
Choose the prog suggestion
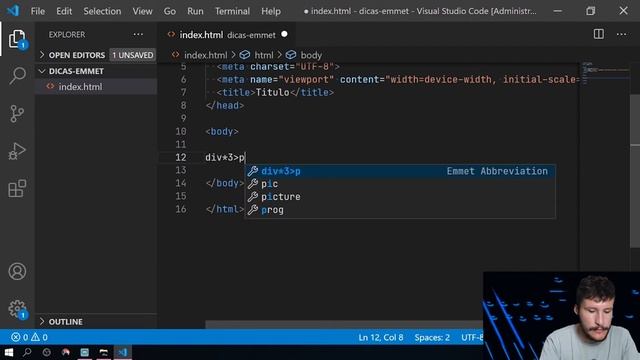(400, 210)
